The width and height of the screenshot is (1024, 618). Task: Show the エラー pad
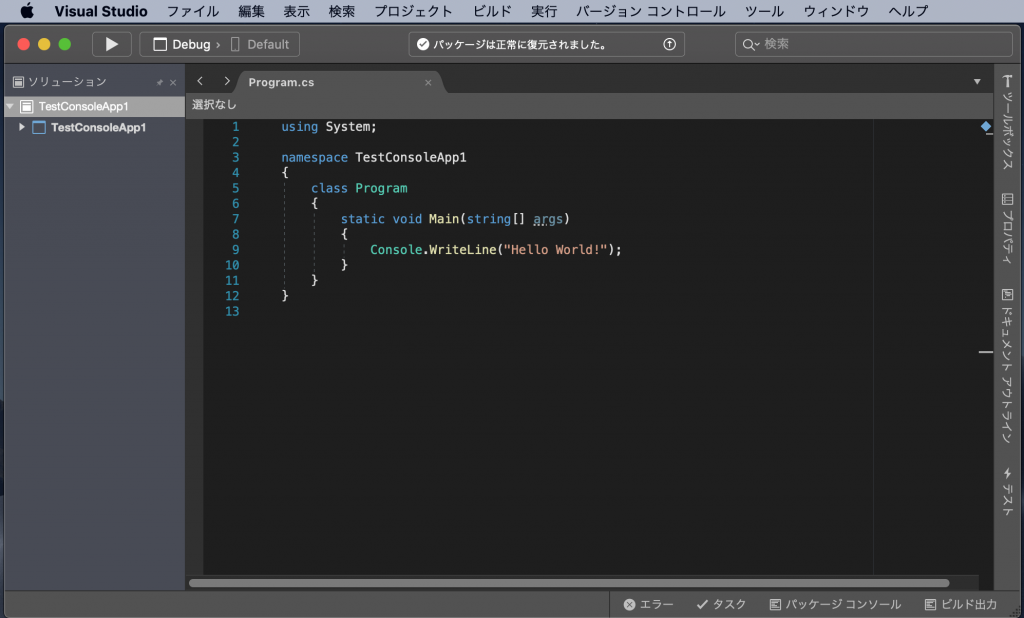(648, 604)
